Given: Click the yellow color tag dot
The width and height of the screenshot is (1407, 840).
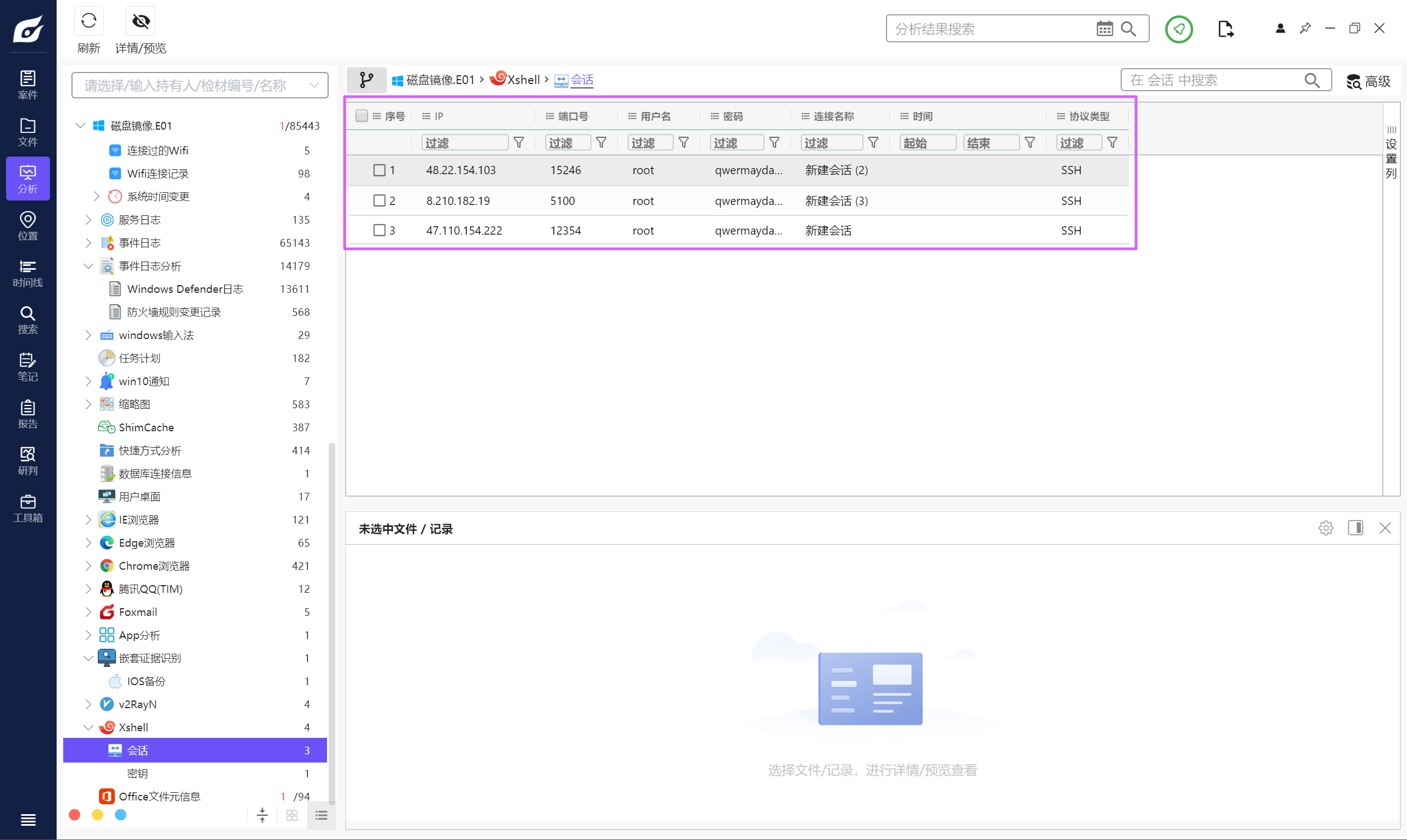Looking at the screenshot, I should point(97,814).
